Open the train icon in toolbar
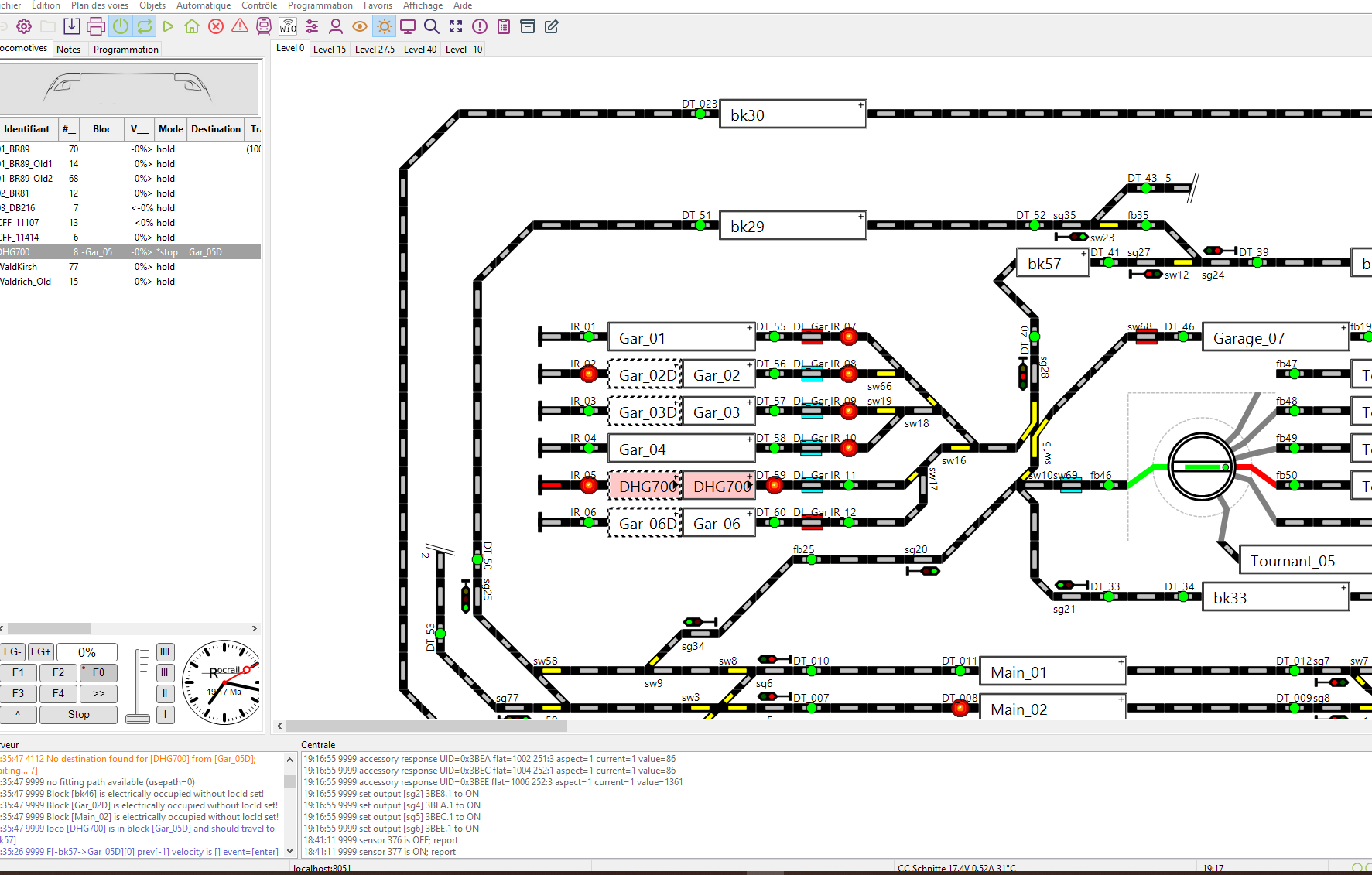 pyautogui.click(x=264, y=26)
